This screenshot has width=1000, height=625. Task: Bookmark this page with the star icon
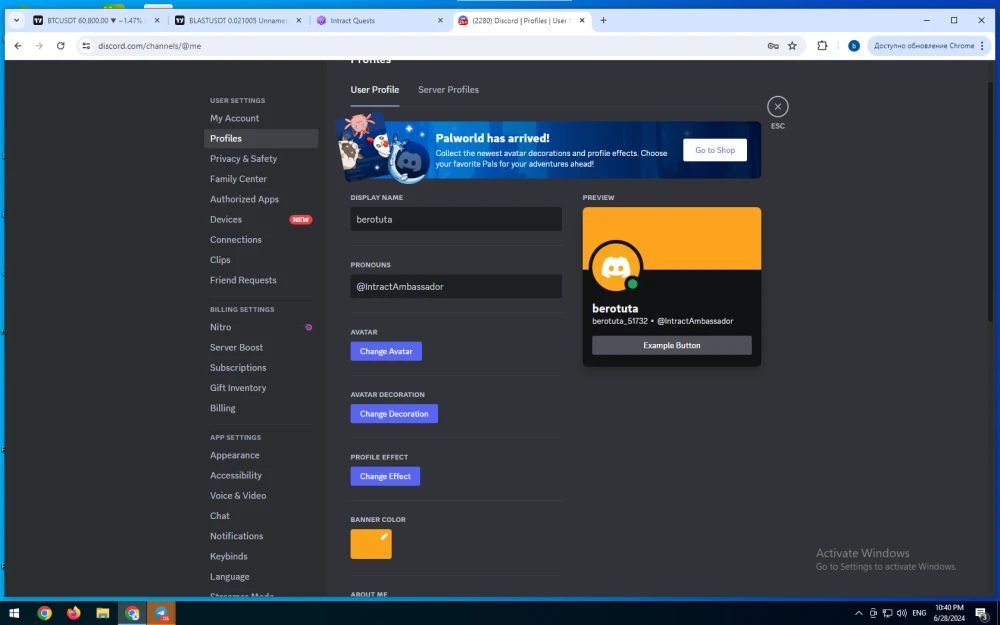coord(792,46)
